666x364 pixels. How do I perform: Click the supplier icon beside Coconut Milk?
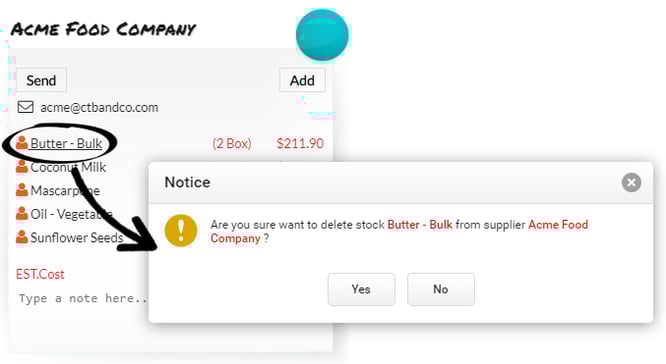pyautogui.click(x=22, y=166)
